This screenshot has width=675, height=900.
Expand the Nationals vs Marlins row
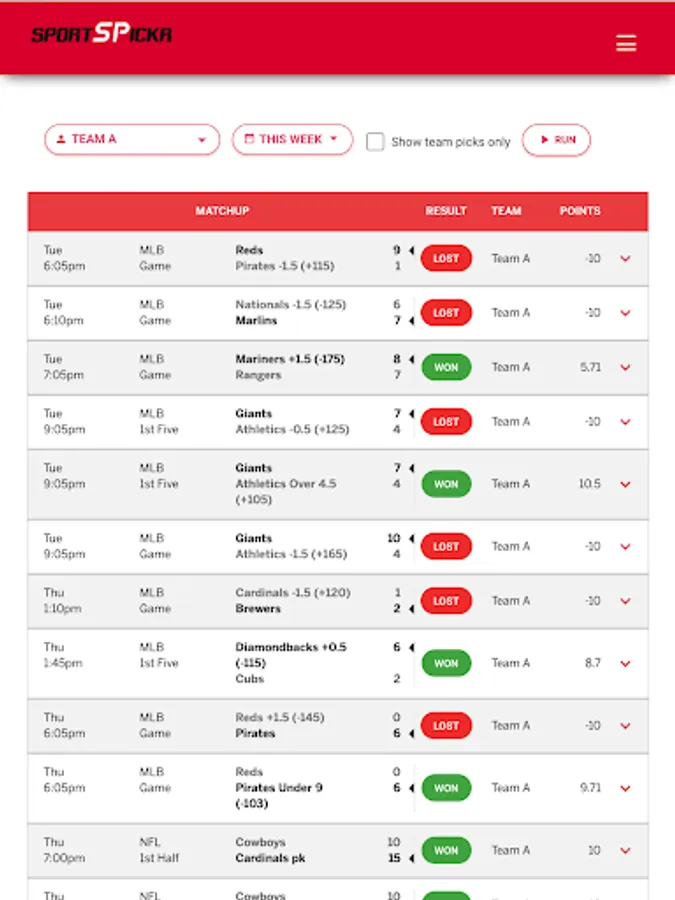tap(625, 313)
